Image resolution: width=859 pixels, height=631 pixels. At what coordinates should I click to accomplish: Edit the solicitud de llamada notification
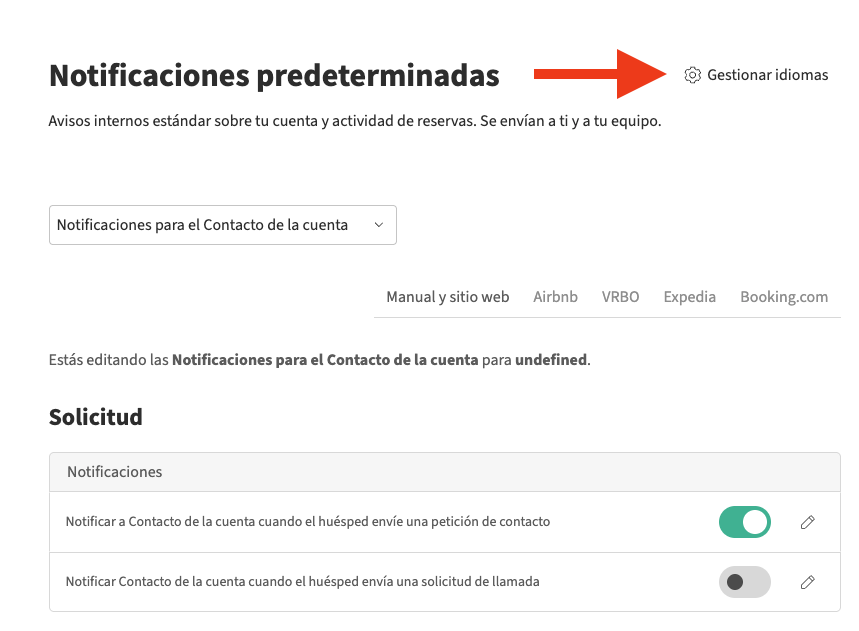(808, 582)
